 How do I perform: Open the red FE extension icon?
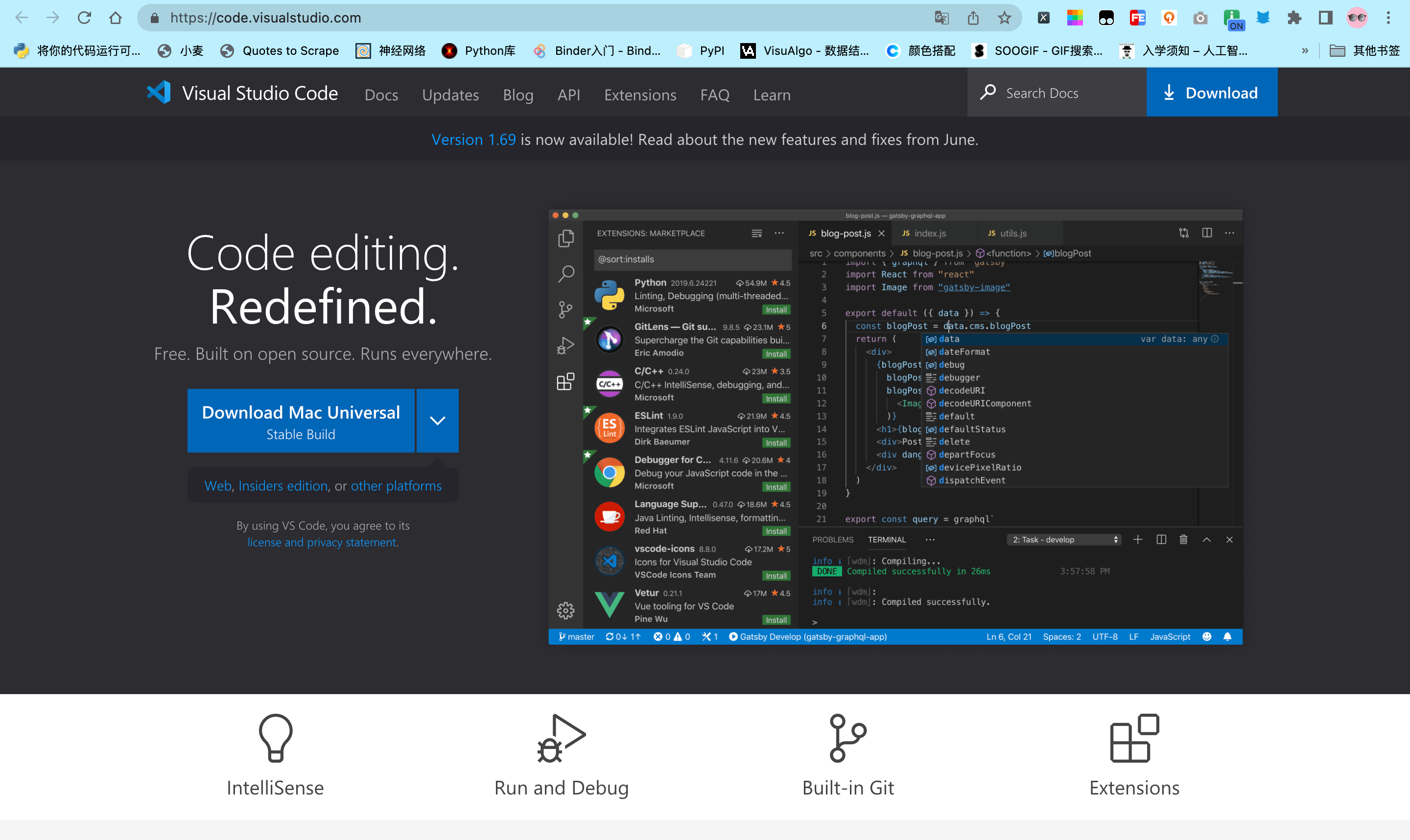point(1138,18)
